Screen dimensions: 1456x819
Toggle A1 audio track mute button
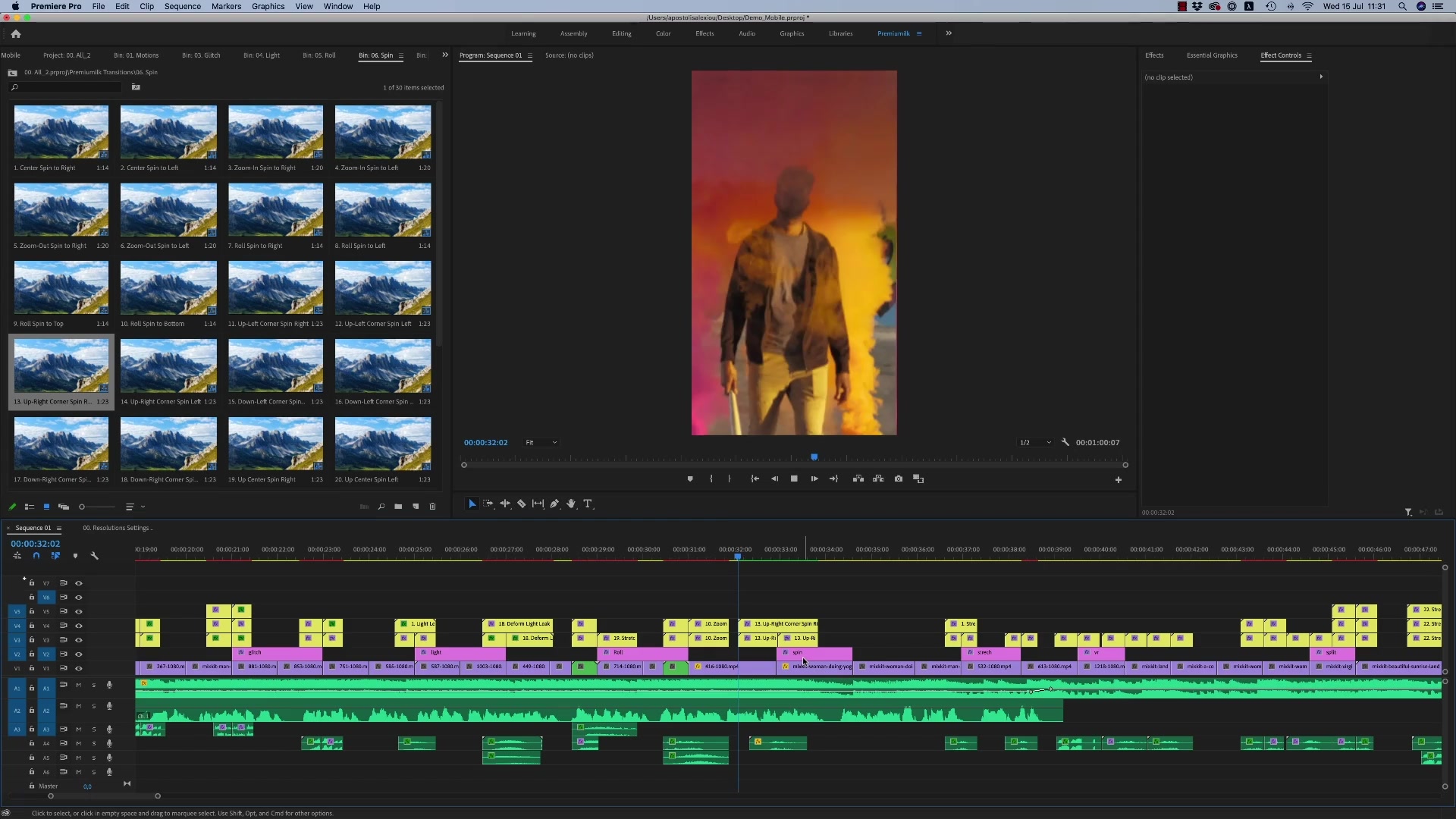(x=78, y=686)
